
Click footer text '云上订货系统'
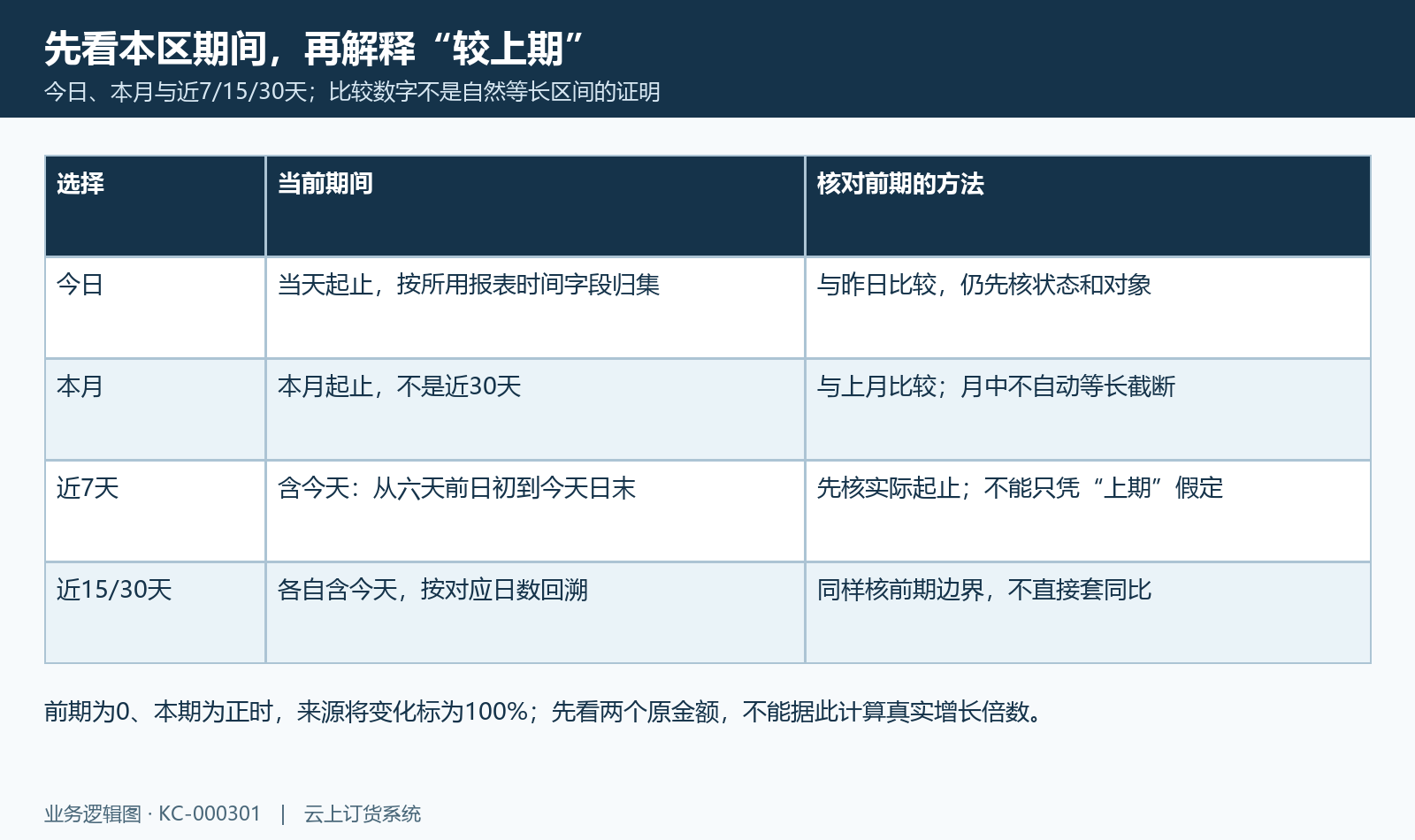tap(363, 813)
